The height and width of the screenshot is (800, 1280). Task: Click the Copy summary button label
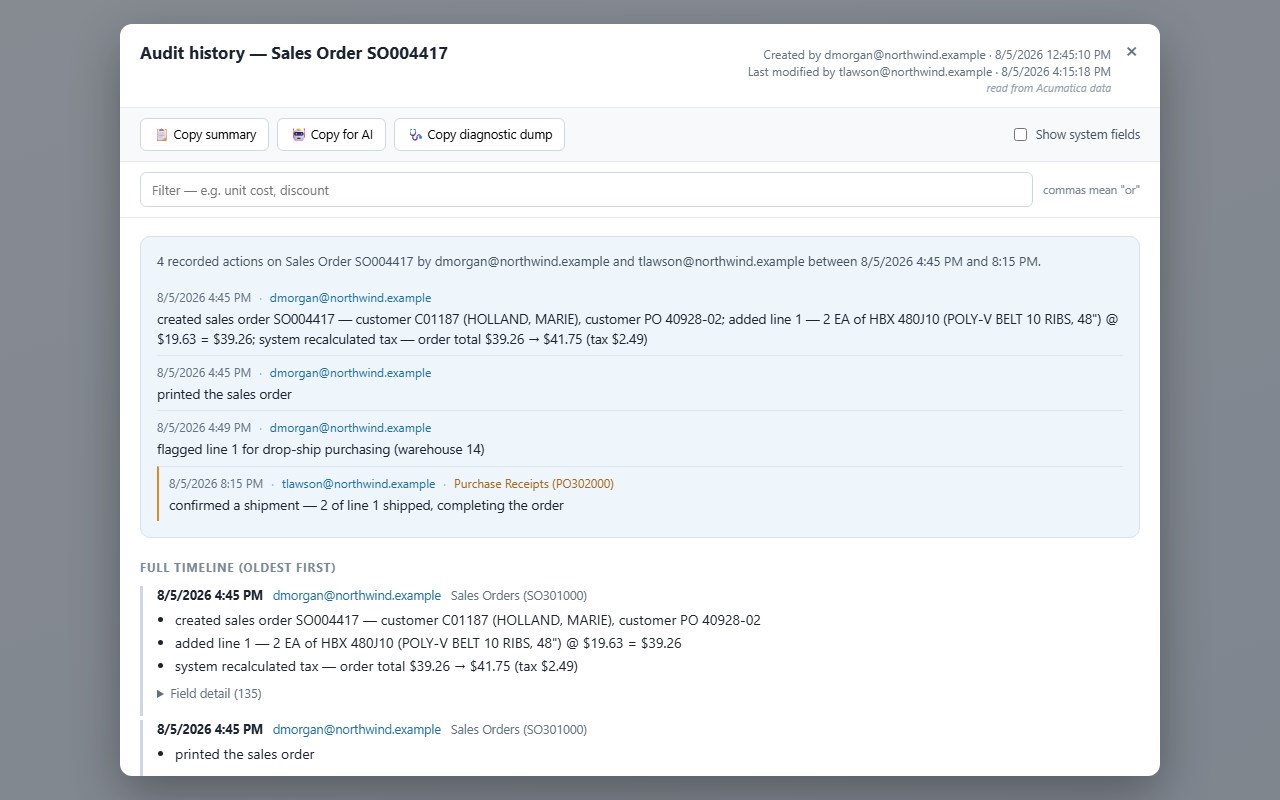[x=215, y=135]
